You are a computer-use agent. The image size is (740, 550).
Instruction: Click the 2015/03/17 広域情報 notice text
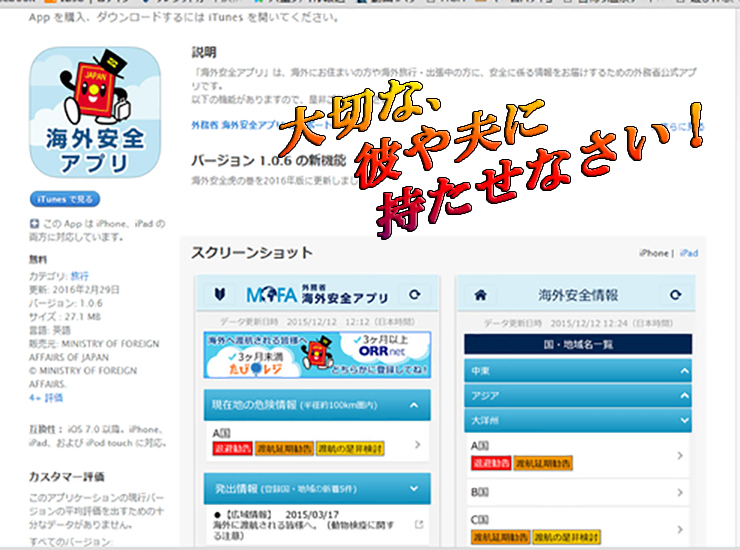303,525
